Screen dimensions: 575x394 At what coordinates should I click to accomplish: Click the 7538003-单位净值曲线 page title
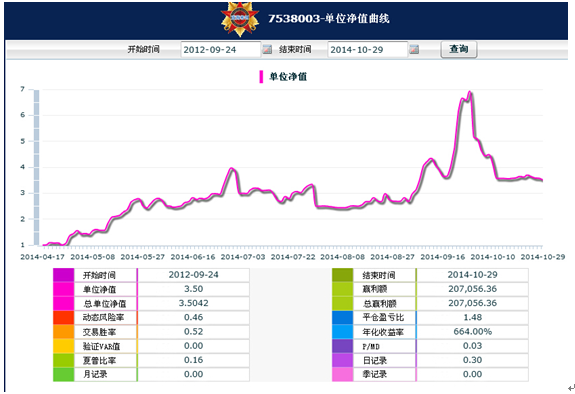click(x=329, y=19)
